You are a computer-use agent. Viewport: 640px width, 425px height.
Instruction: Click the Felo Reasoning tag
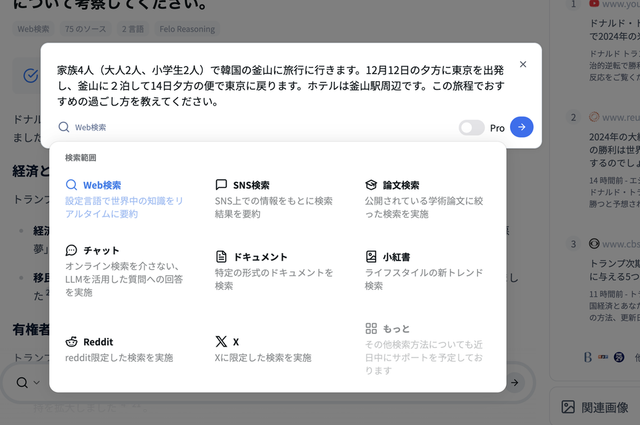coord(210,29)
